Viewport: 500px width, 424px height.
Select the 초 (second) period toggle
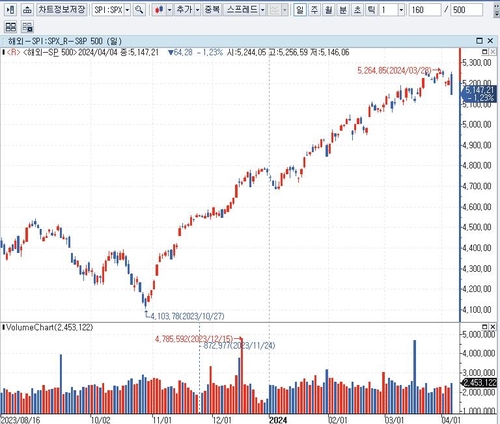[x=357, y=10]
